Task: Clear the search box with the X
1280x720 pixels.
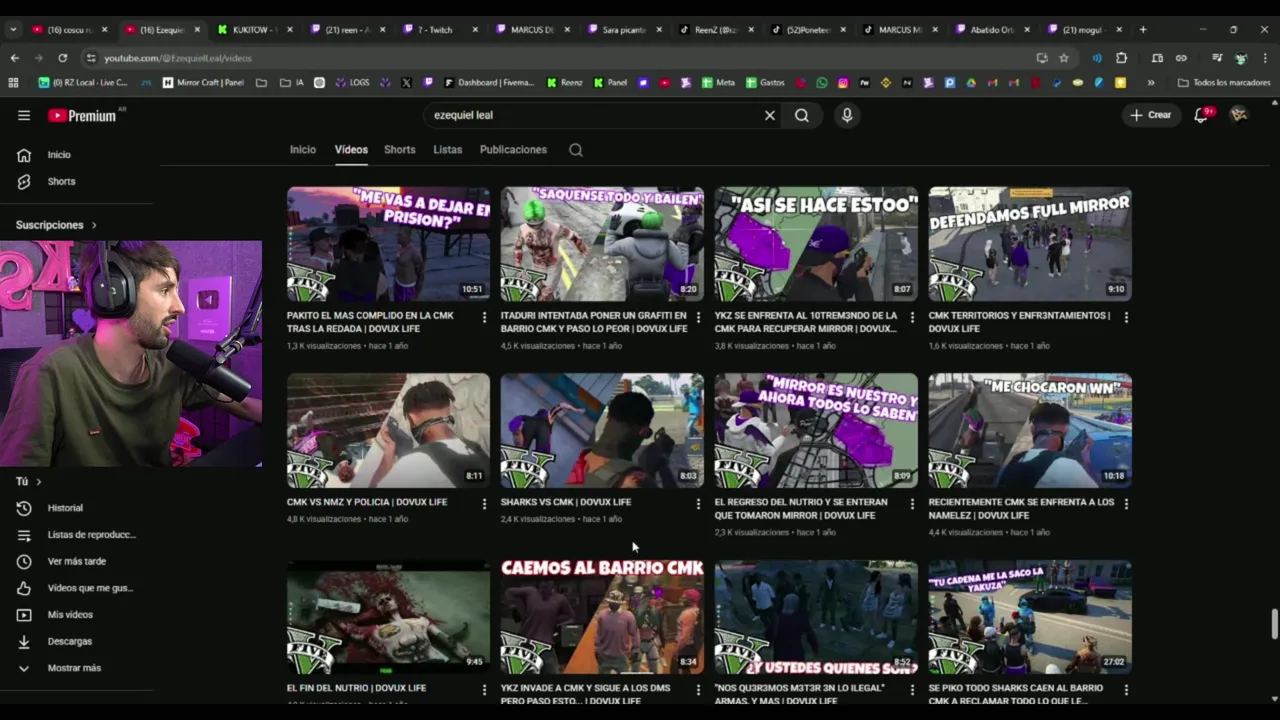Action: tap(770, 115)
